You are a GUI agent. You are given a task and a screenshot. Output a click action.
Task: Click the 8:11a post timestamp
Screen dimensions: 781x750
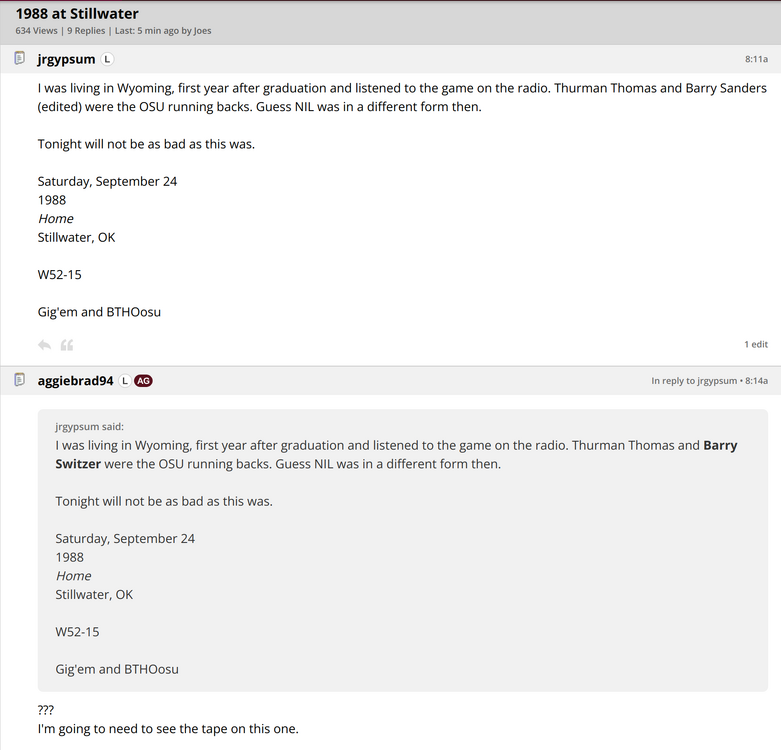756,60
